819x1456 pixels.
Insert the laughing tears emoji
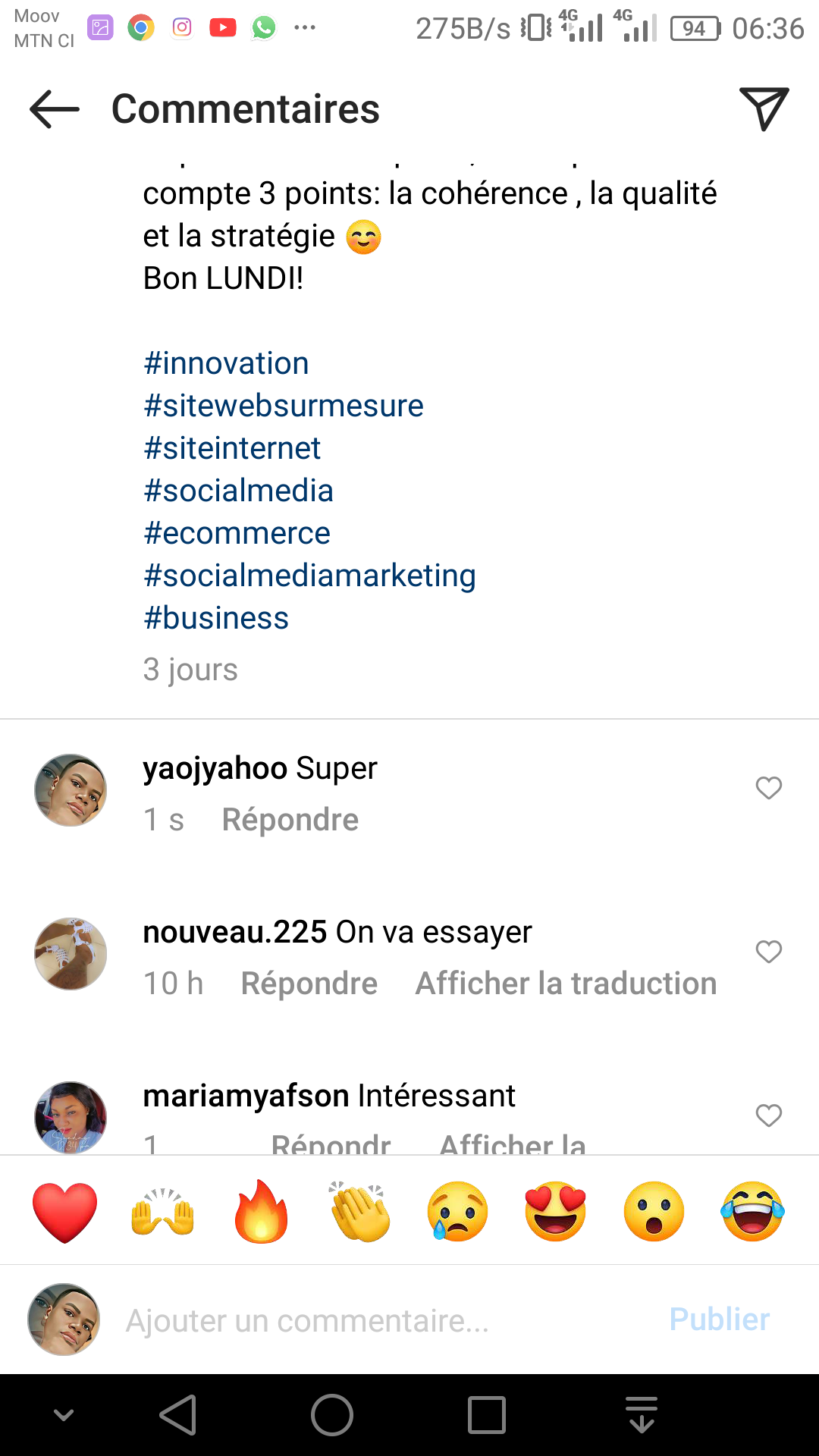[x=752, y=1211]
